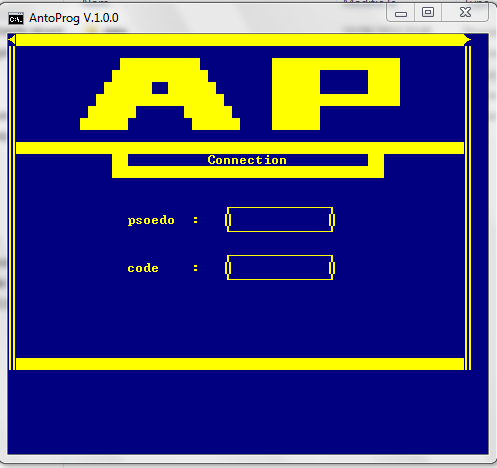Click the colon next to the code label

coord(196,268)
